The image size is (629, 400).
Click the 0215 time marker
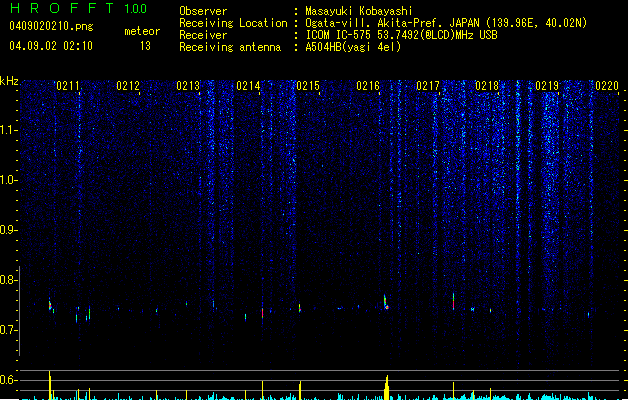pos(308,86)
